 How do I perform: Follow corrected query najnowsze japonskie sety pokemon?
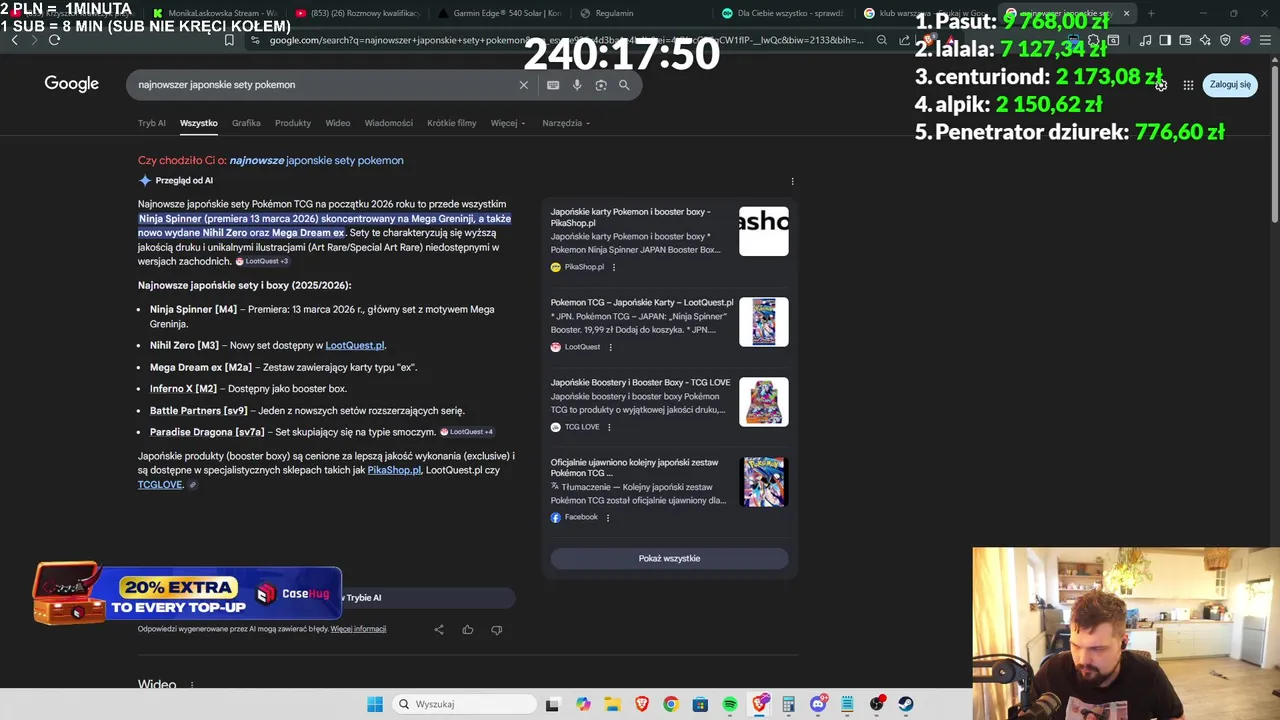[x=316, y=161]
